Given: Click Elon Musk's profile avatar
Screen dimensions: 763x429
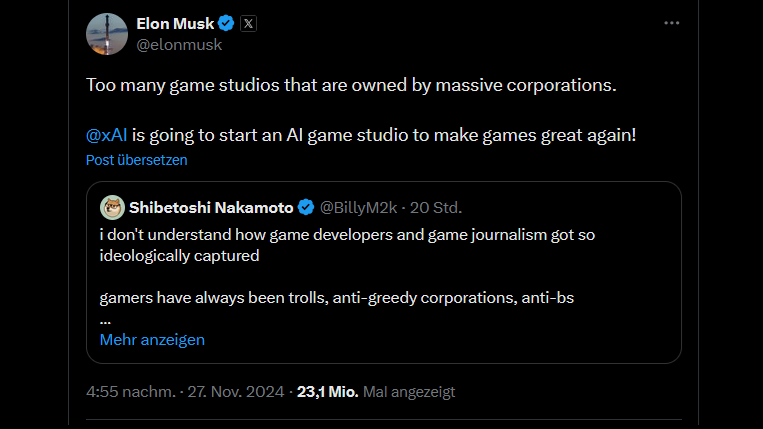Looking at the screenshot, I should point(106,34).
